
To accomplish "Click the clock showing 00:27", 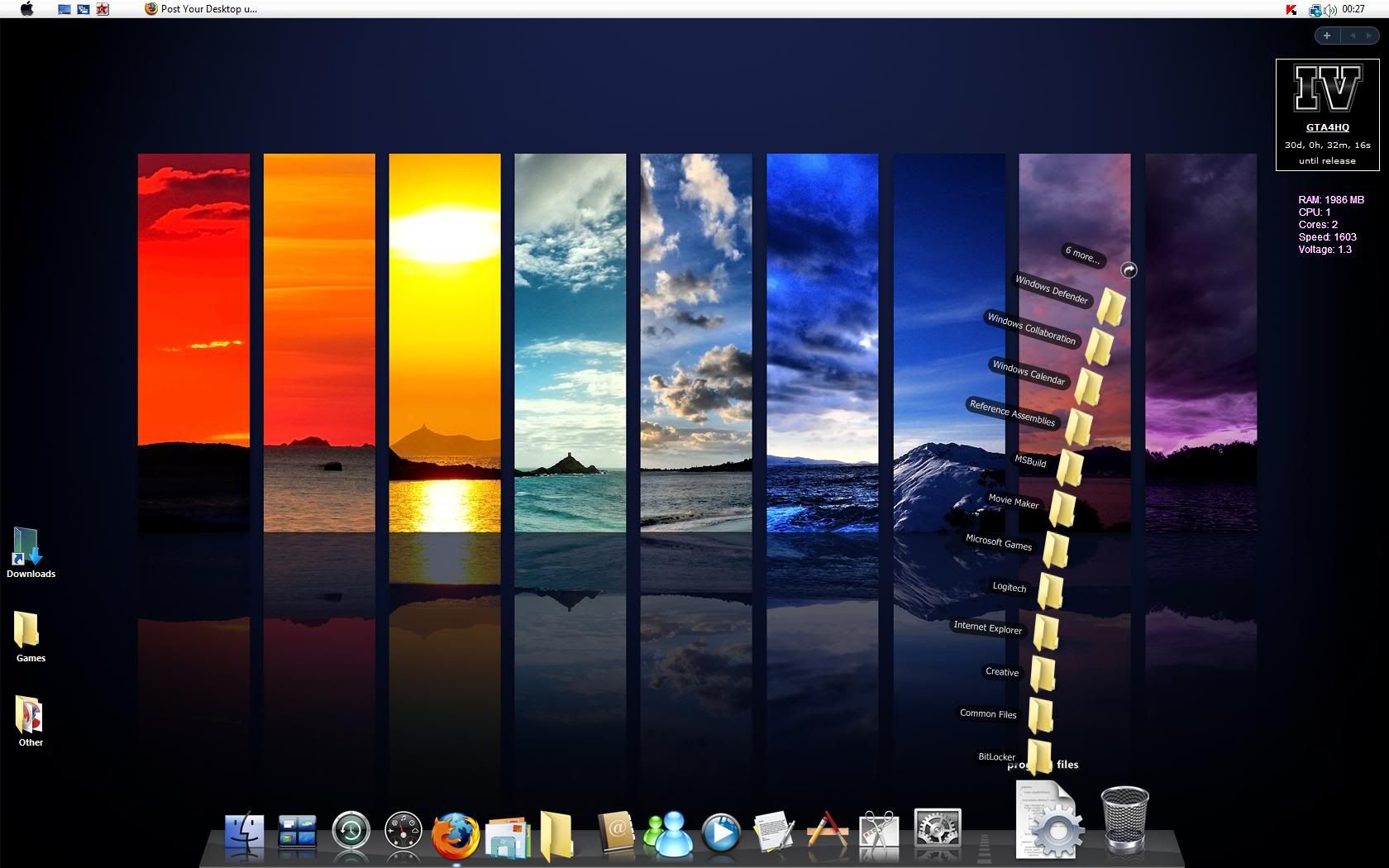I will coord(1353,9).
